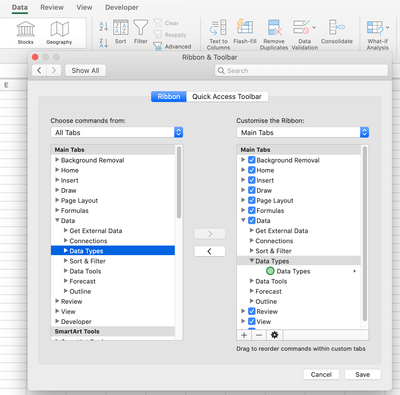Click the Show All button
The width and height of the screenshot is (400, 395).
coord(85,70)
